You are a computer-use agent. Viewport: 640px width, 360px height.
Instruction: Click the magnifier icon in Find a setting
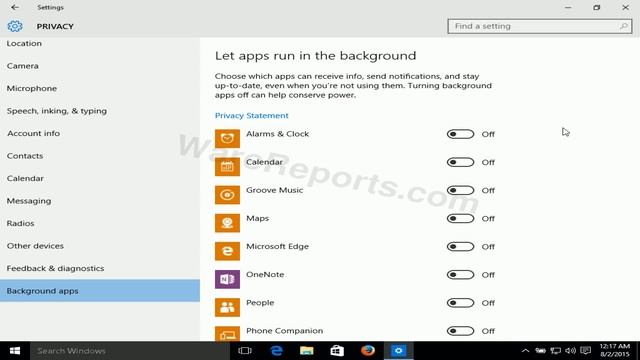623,26
